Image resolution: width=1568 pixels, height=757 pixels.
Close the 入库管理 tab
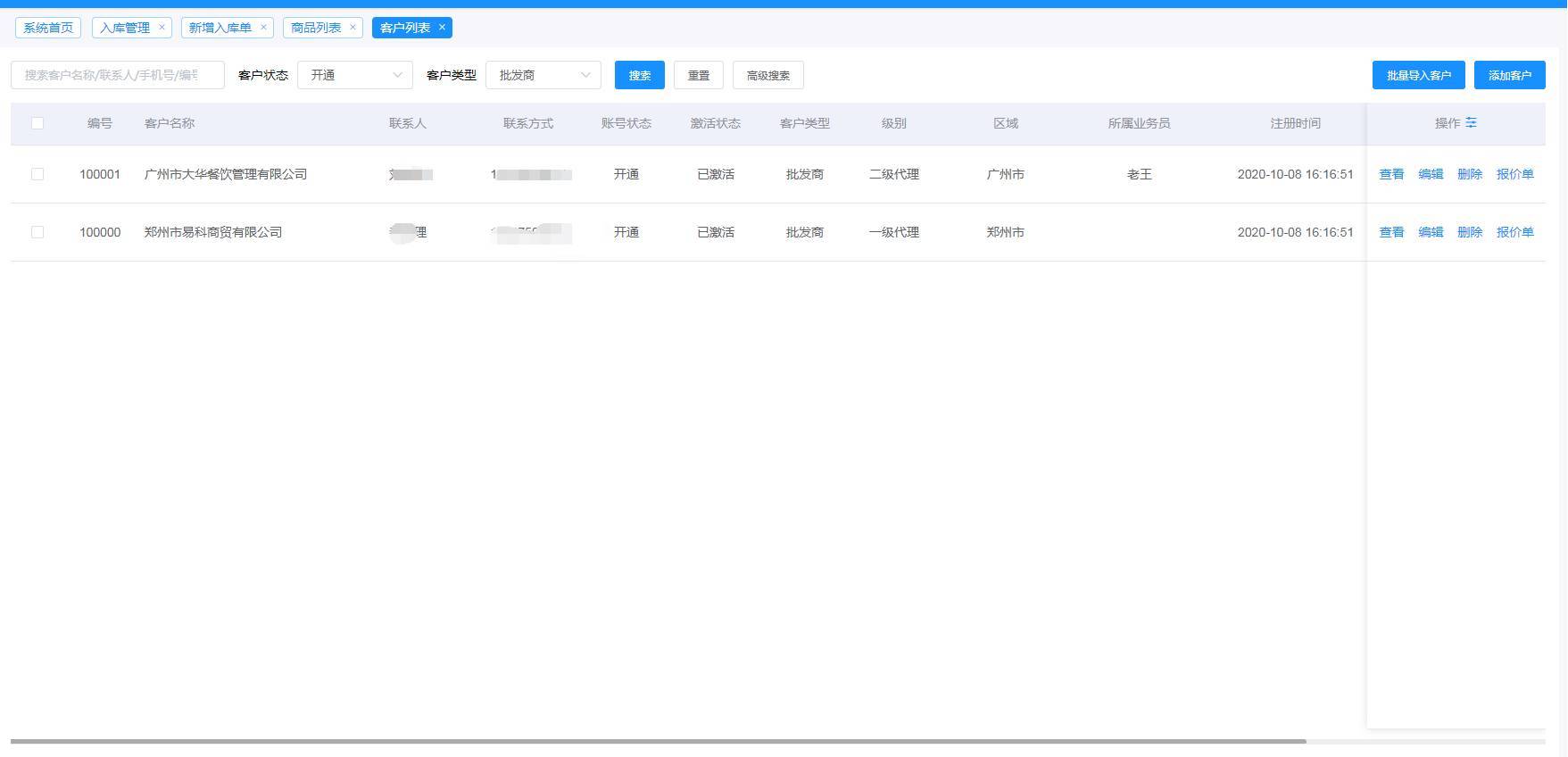click(x=162, y=28)
